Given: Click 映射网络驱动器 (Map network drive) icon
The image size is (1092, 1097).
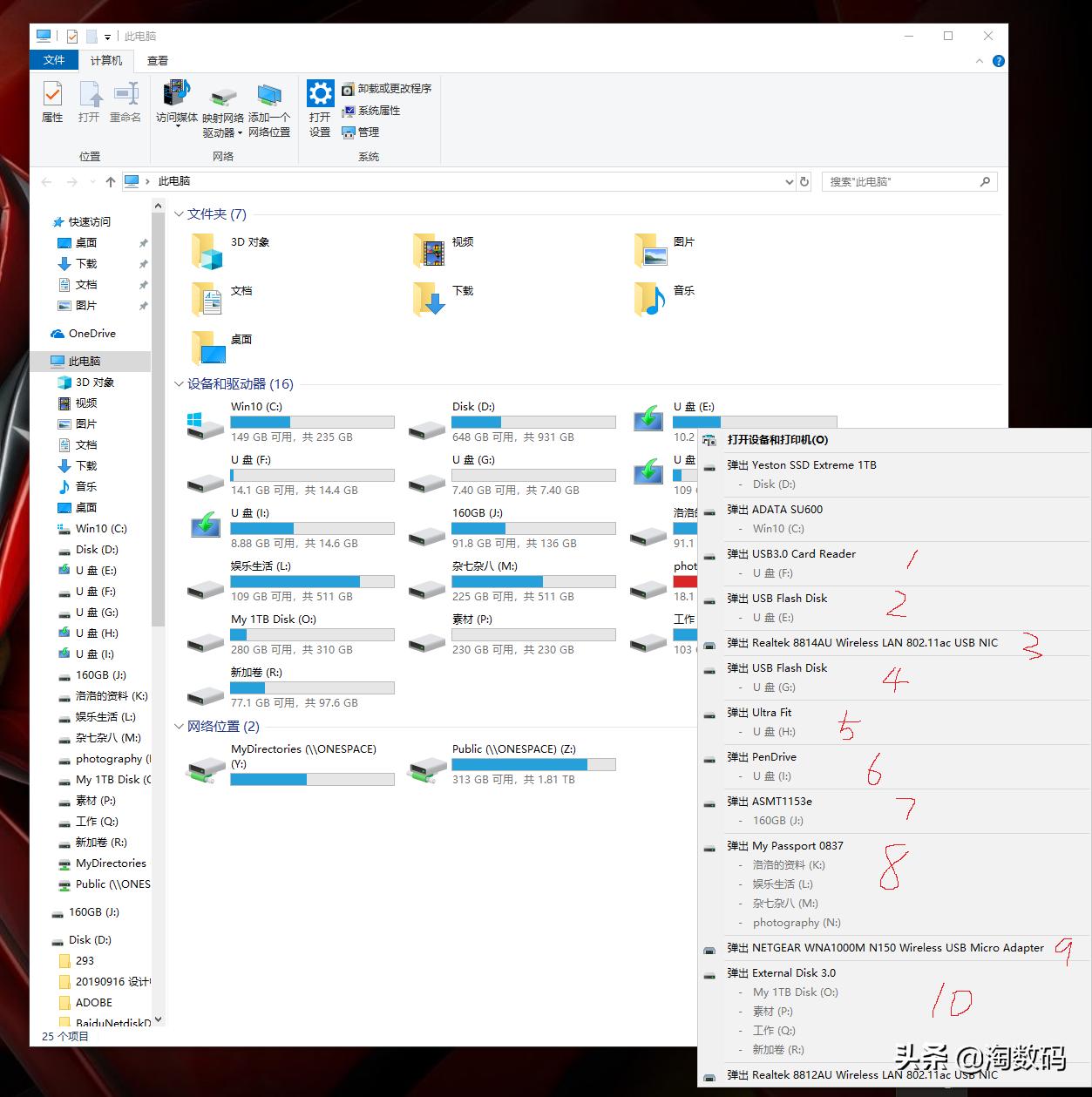Looking at the screenshot, I should tap(223, 109).
